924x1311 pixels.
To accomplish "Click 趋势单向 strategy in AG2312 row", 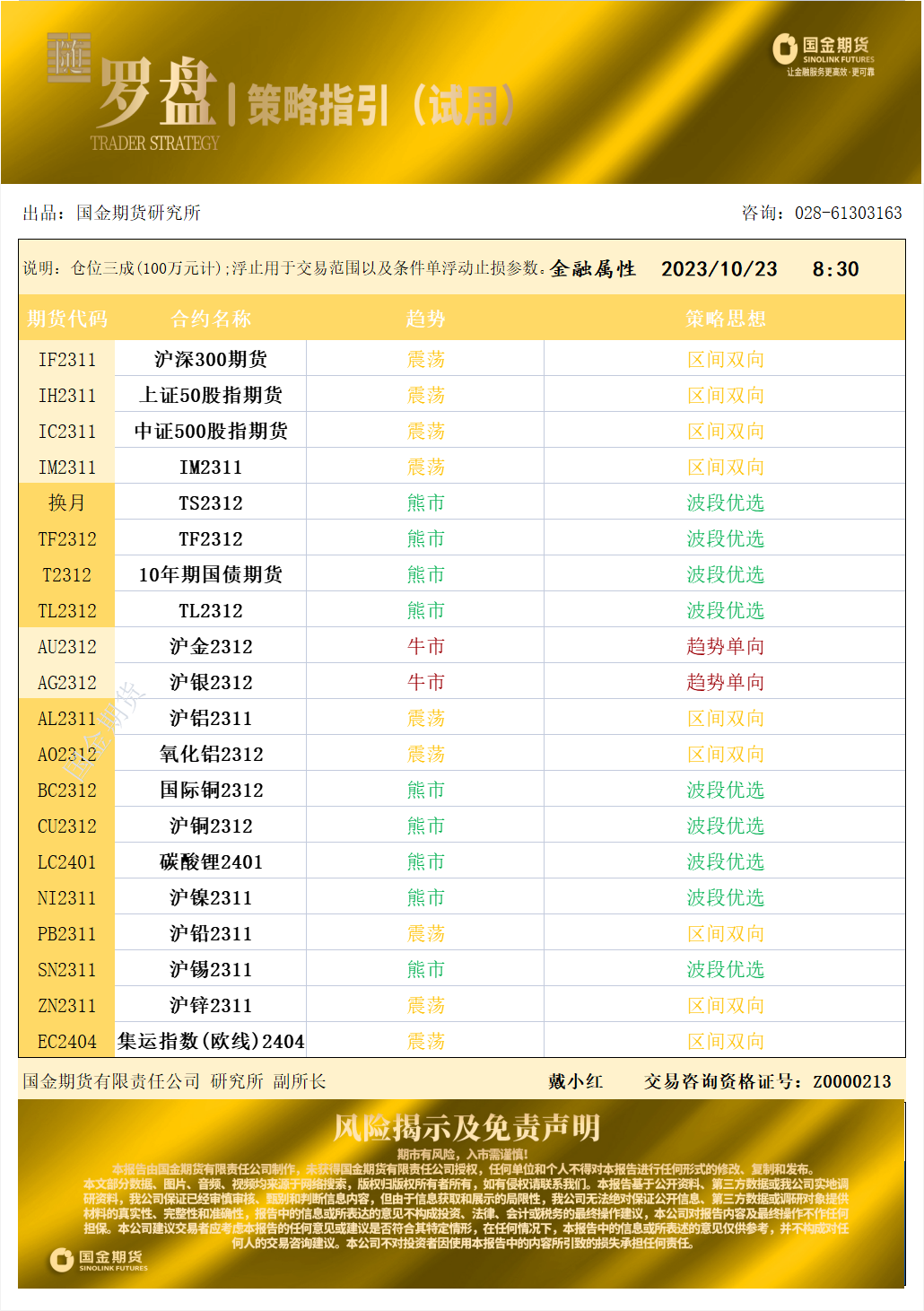I will pos(725,682).
